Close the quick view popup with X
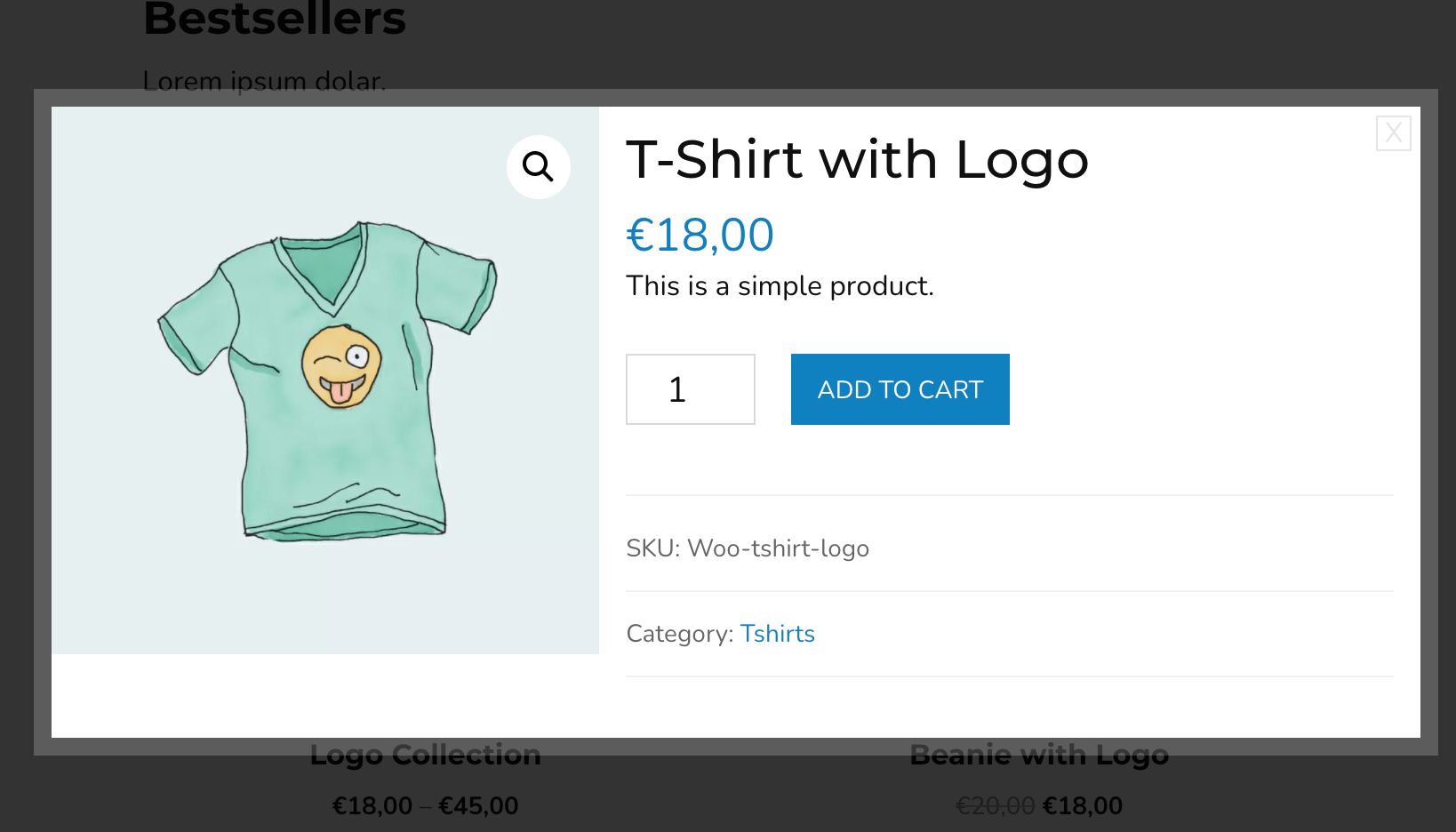Screen dimensions: 1456x832 (x=1393, y=133)
